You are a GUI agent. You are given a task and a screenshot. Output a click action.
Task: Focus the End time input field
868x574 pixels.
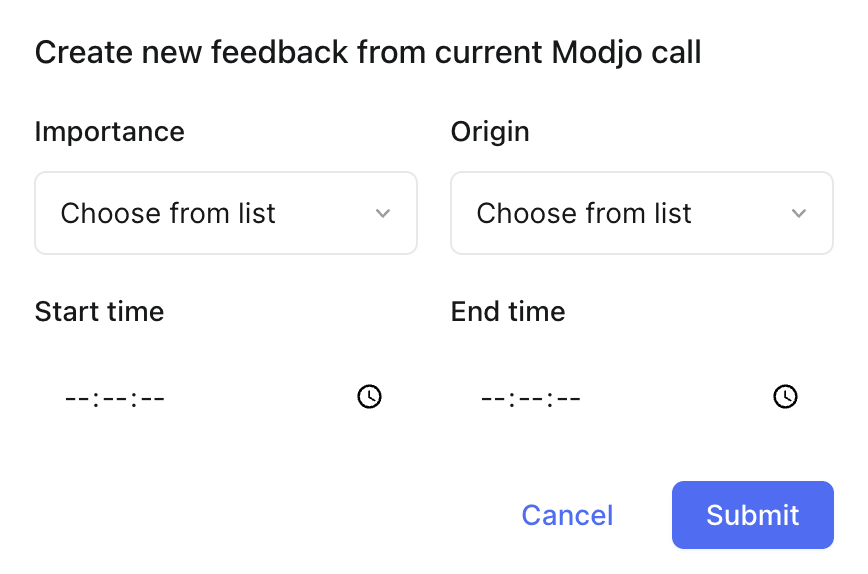[642, 397]
